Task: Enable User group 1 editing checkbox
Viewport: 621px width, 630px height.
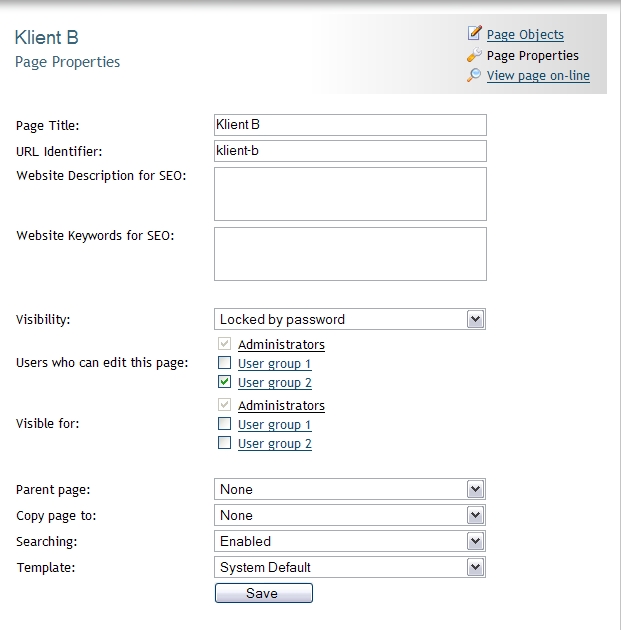Action: (225, 363)
